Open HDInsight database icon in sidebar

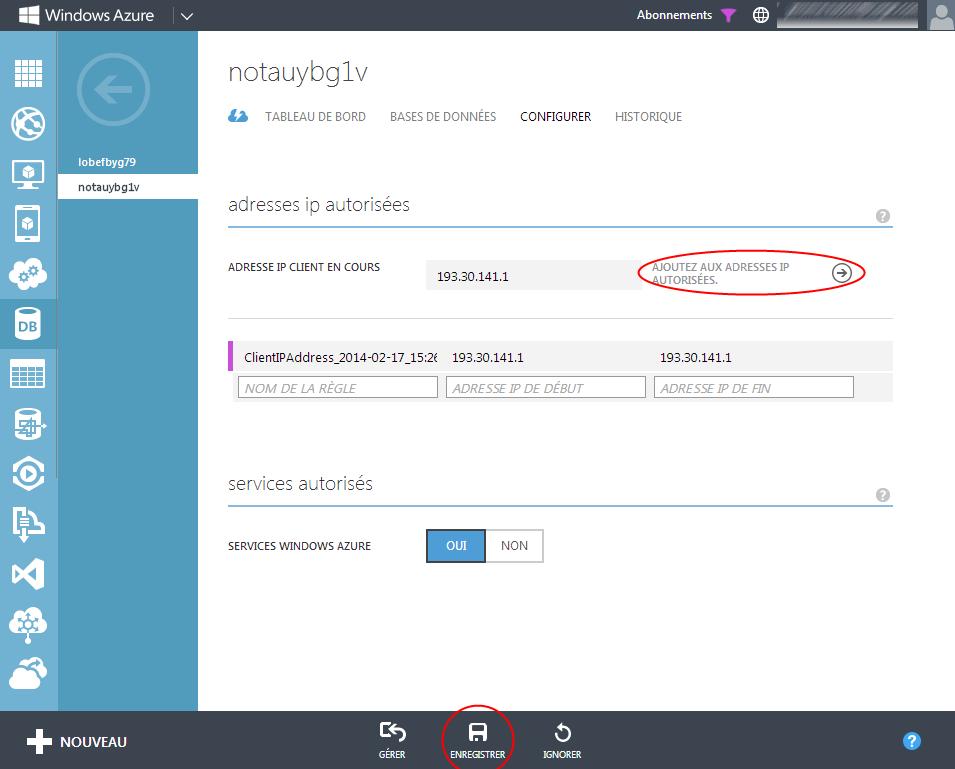(29, 424)
